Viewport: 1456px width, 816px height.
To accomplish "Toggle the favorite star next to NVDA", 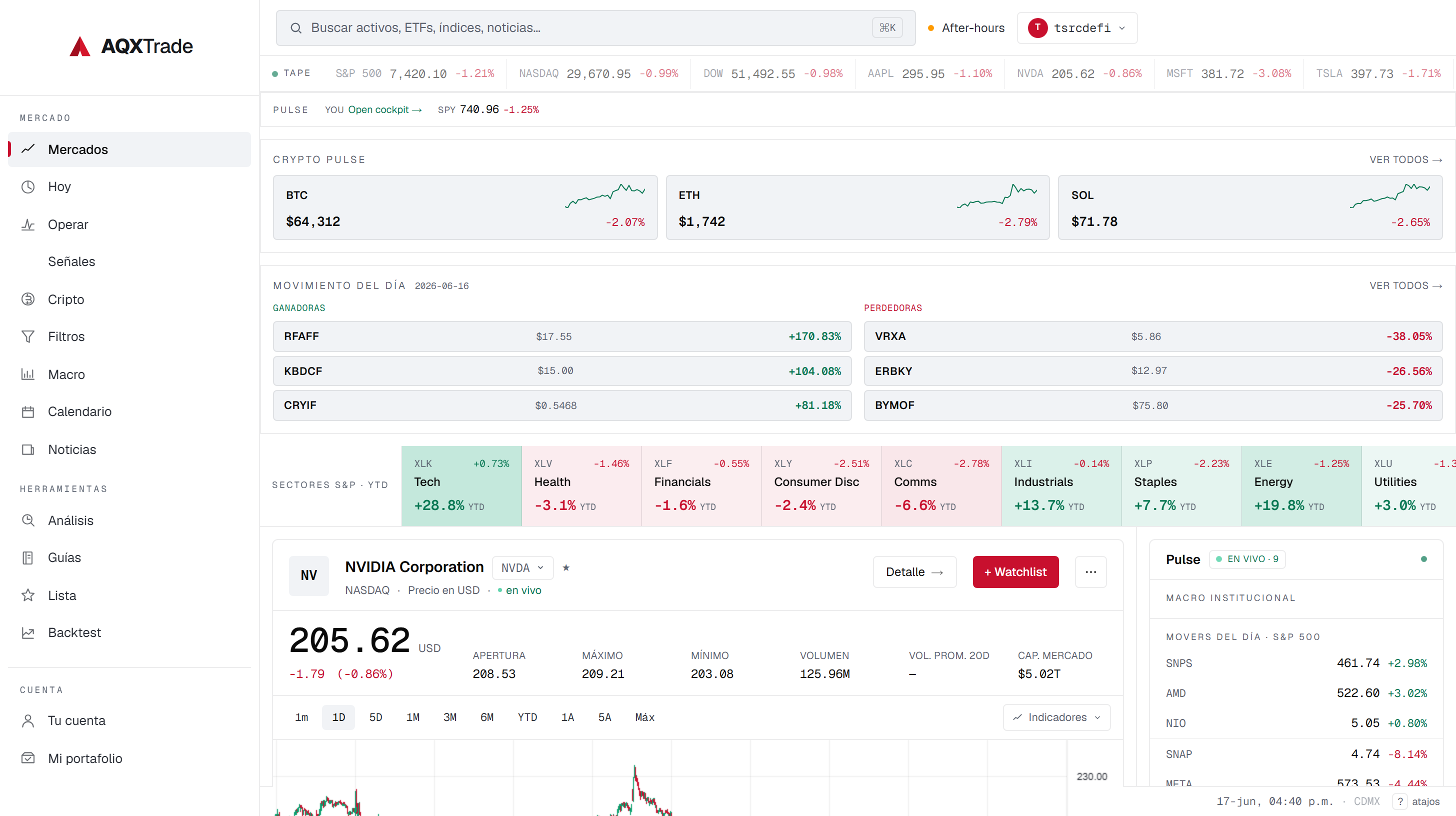I will click(566, 567).
